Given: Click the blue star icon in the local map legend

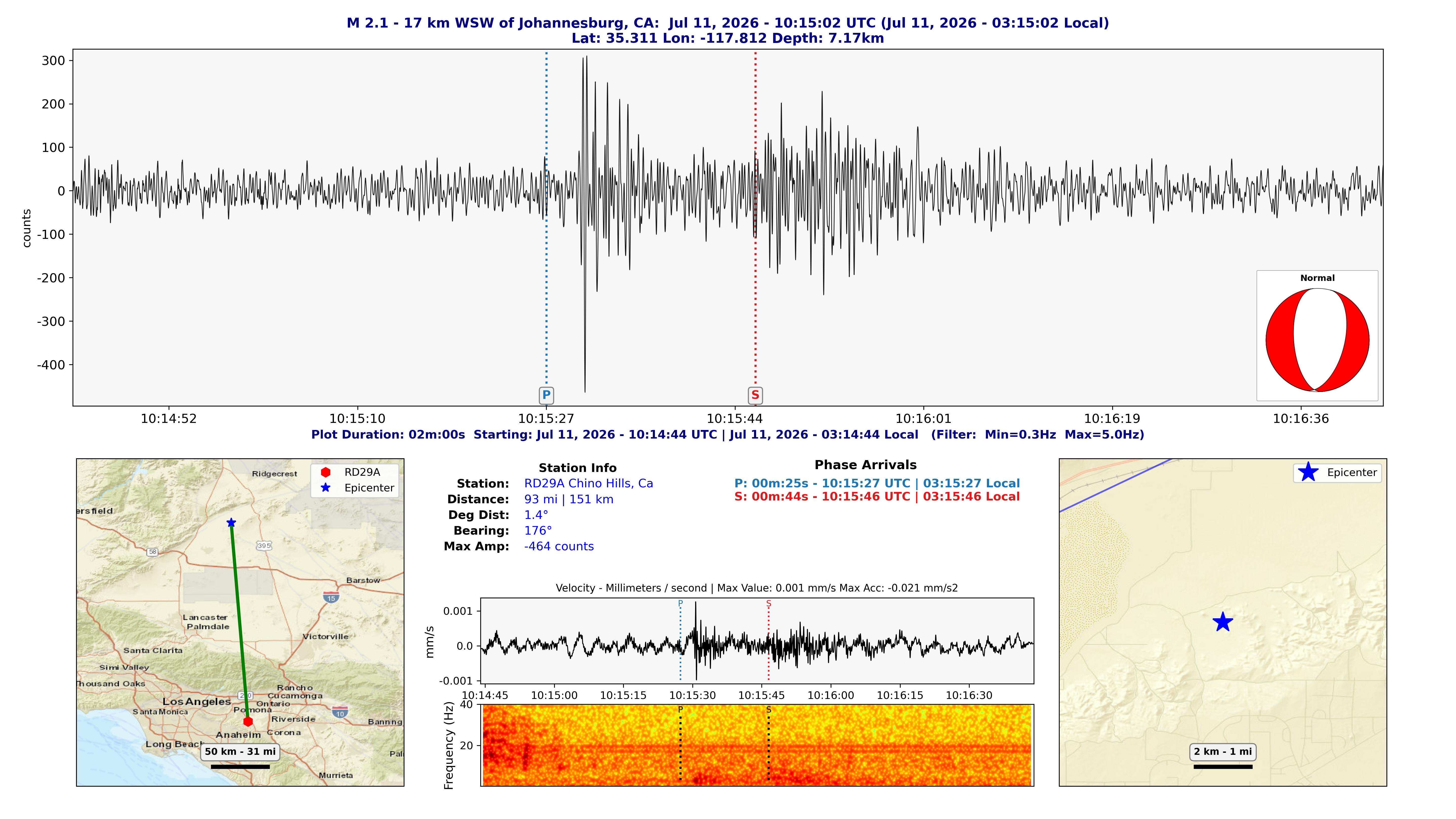Looking at the screenshot, I should (x=1308, y=472).
